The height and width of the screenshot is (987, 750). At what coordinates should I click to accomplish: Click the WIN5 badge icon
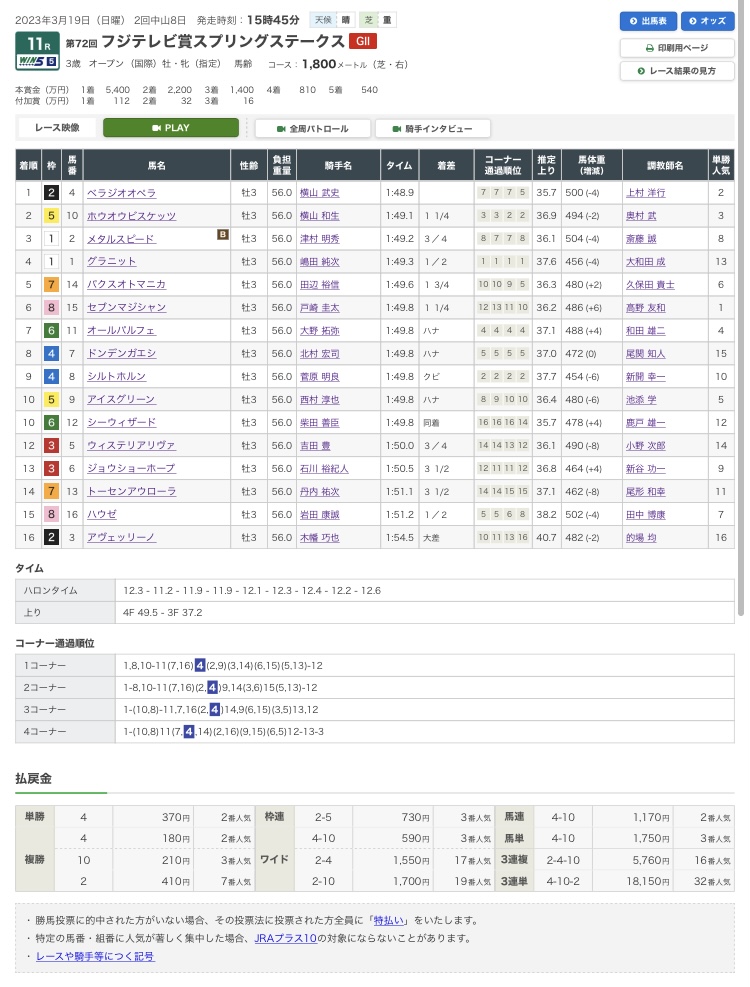click(x=37, y=62)
